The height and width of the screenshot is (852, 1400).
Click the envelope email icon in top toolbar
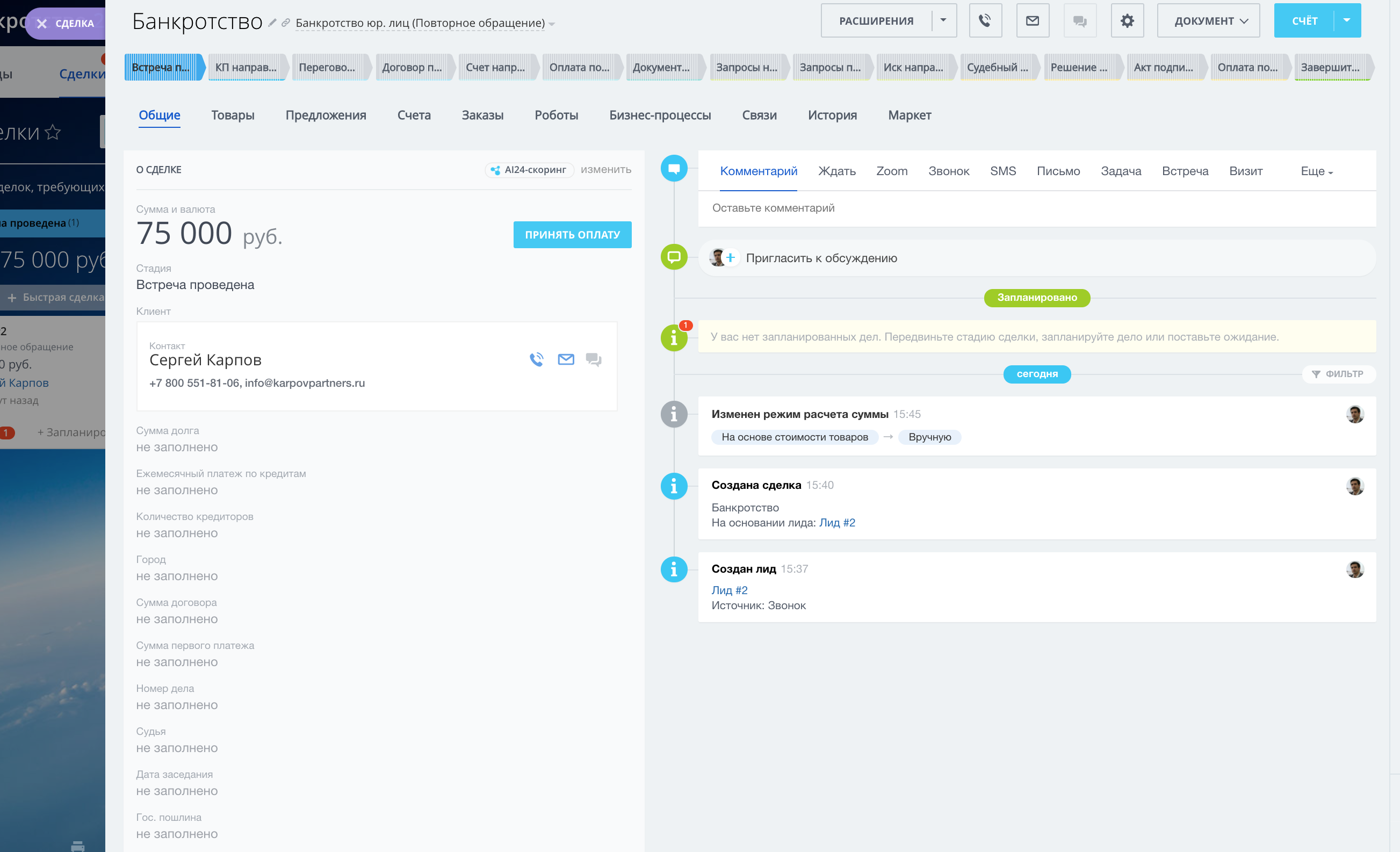click(1032, 21)
